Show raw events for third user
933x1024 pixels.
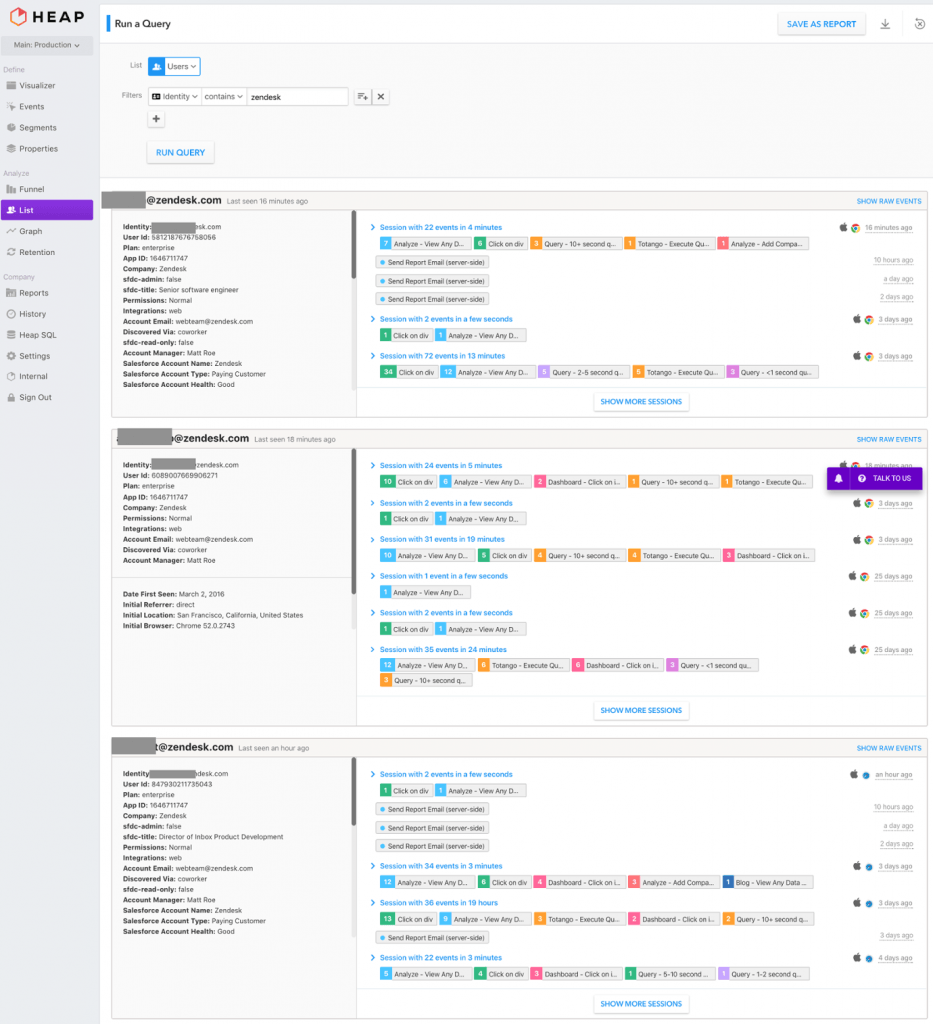(x=889, y=748)
